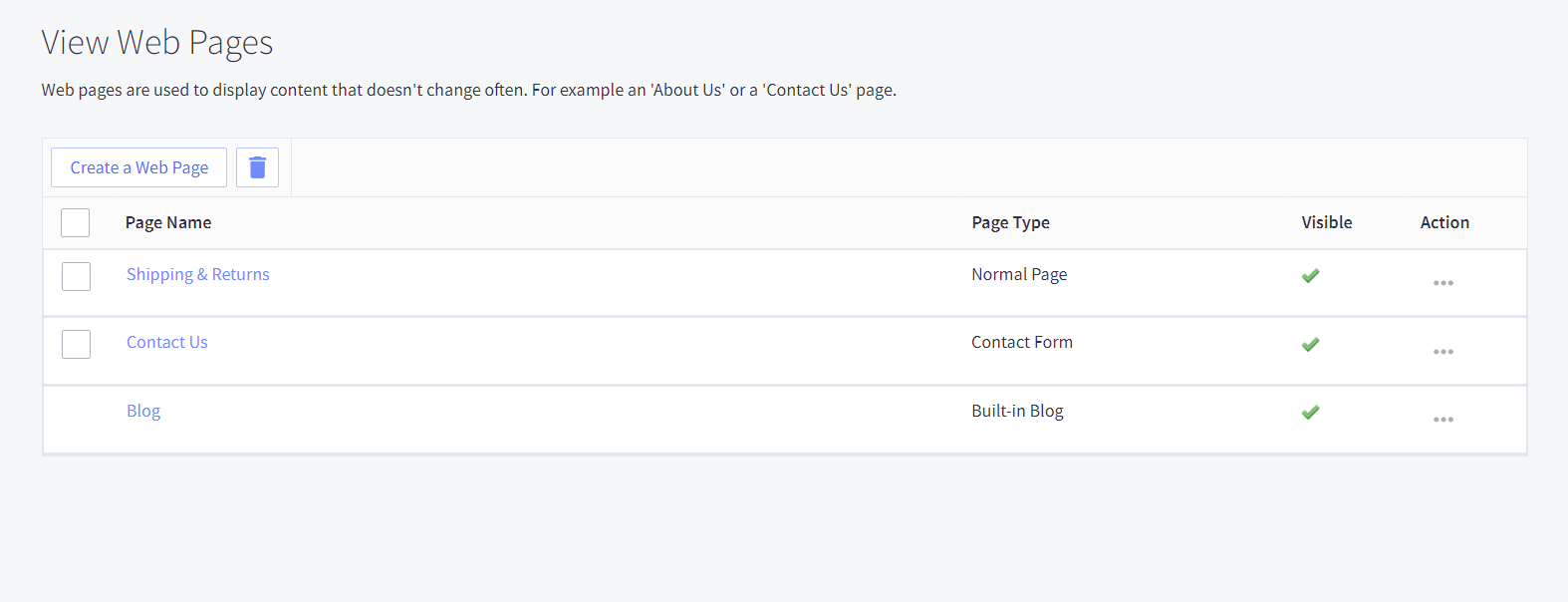The image size is (1568, 602).
Task: Toggle visibility checkmark for Contact Us
Action: click(x=1310, y=345)
